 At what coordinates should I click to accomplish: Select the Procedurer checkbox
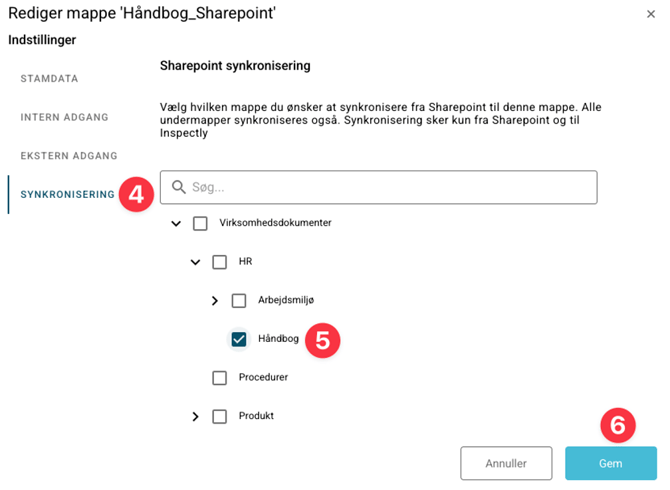point(220,378)
